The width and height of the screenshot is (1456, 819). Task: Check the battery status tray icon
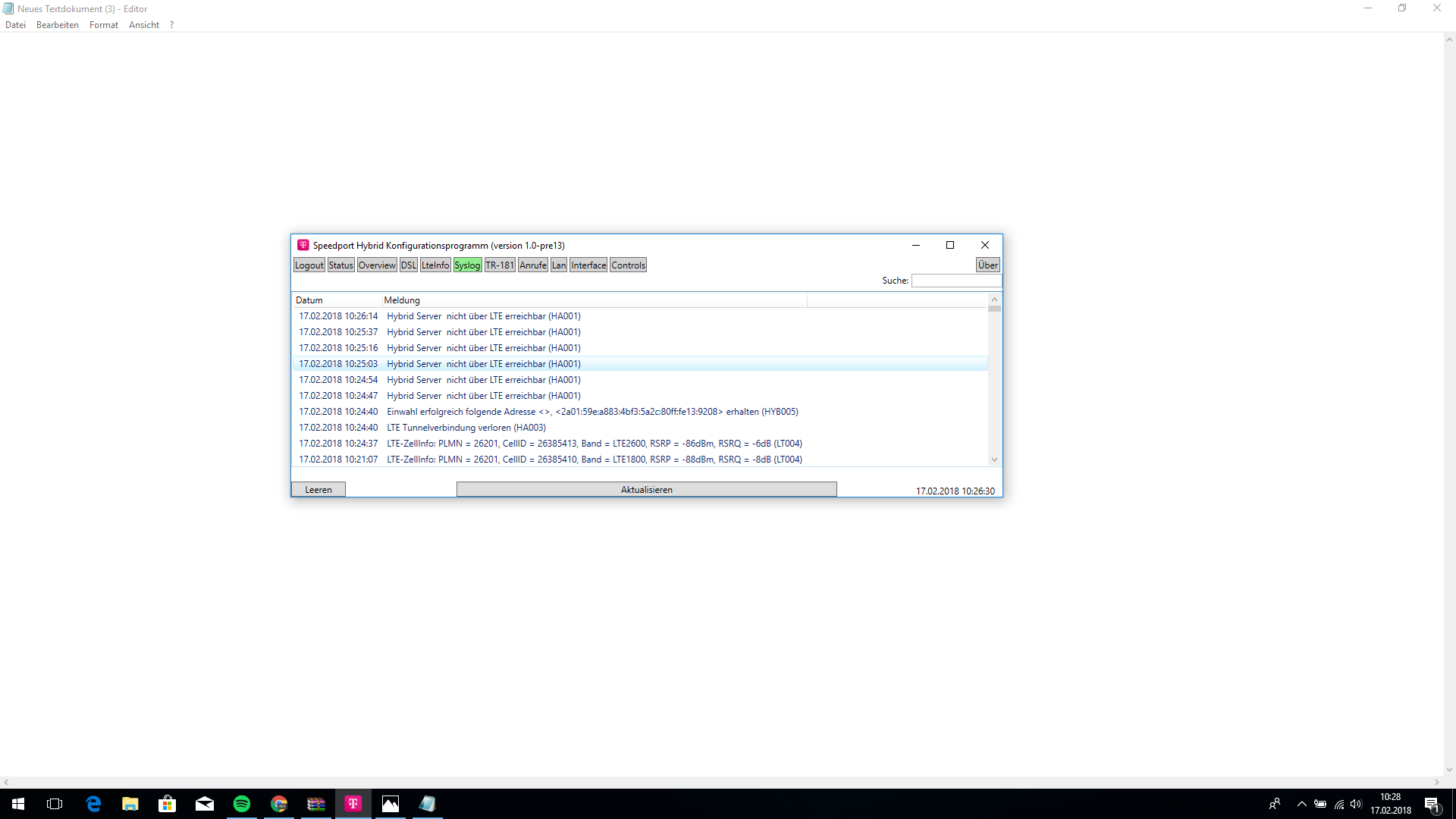1320,804
